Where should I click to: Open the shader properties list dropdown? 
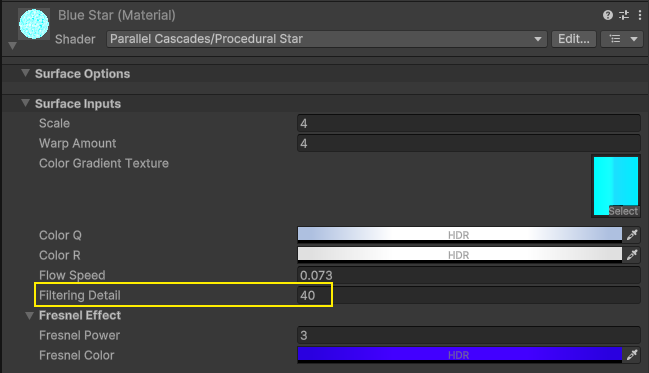622,39
